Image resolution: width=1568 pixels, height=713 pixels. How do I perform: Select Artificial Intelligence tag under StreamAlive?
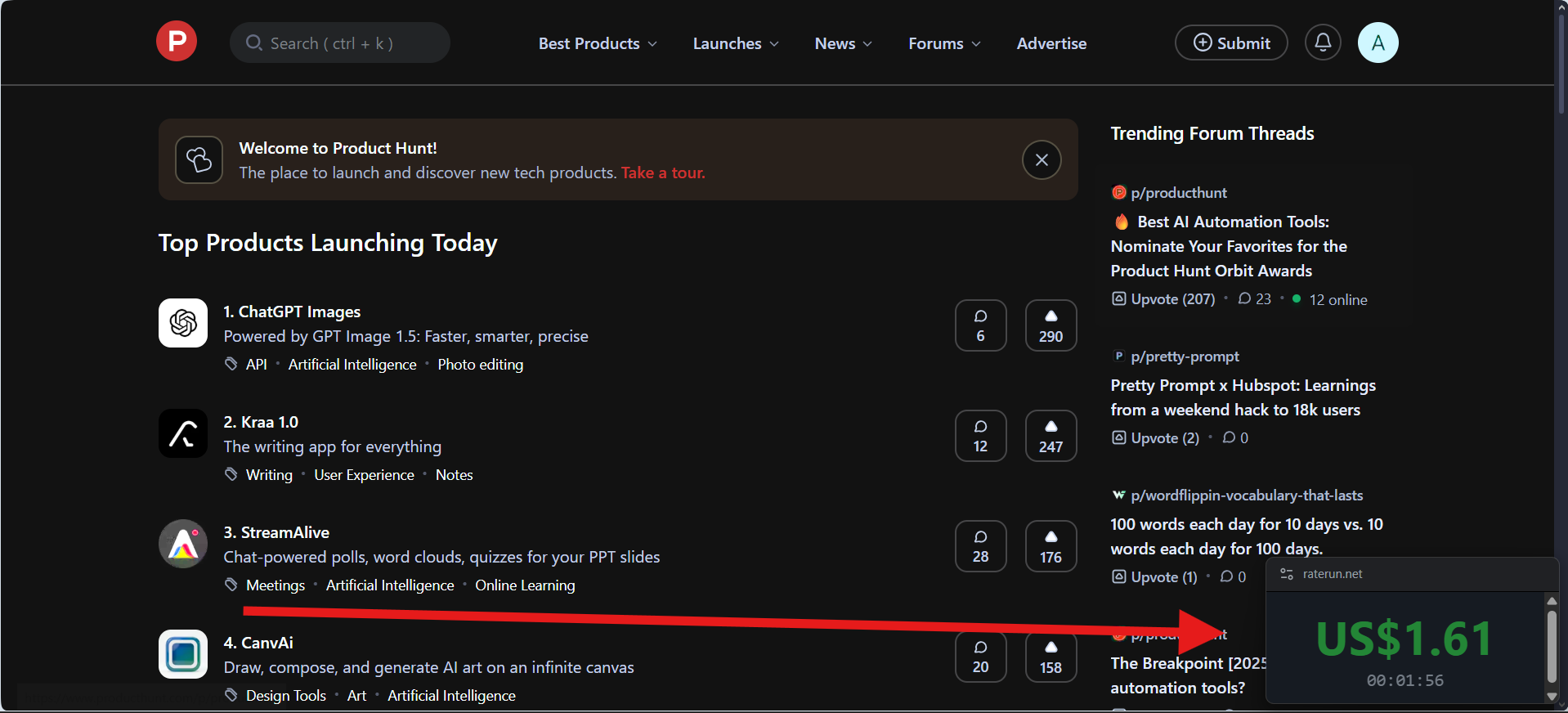[390, 585]
